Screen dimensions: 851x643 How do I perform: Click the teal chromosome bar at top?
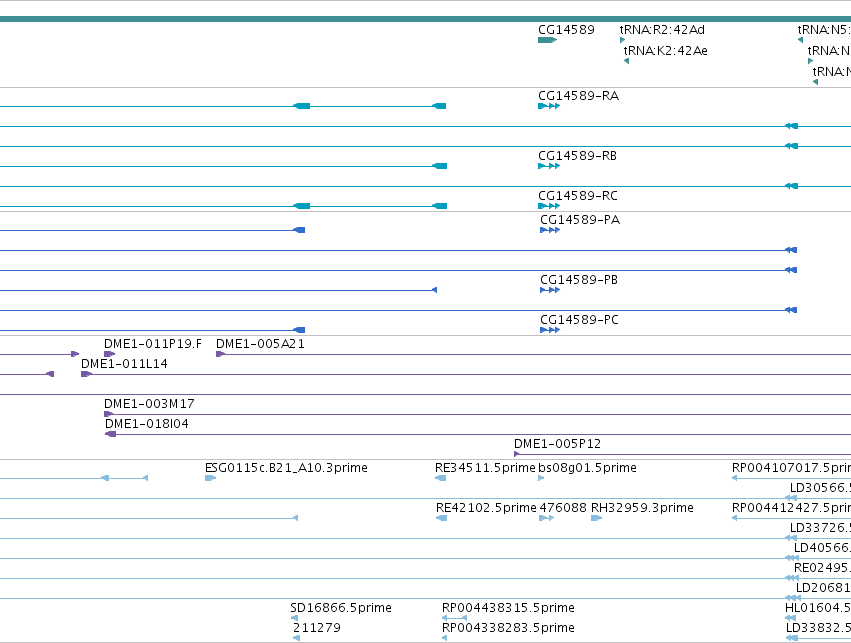click(x=426, y=19)
